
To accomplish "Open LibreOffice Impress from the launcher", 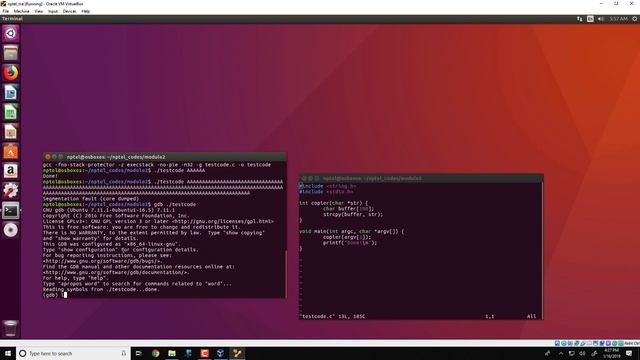I will click(11, 132).
